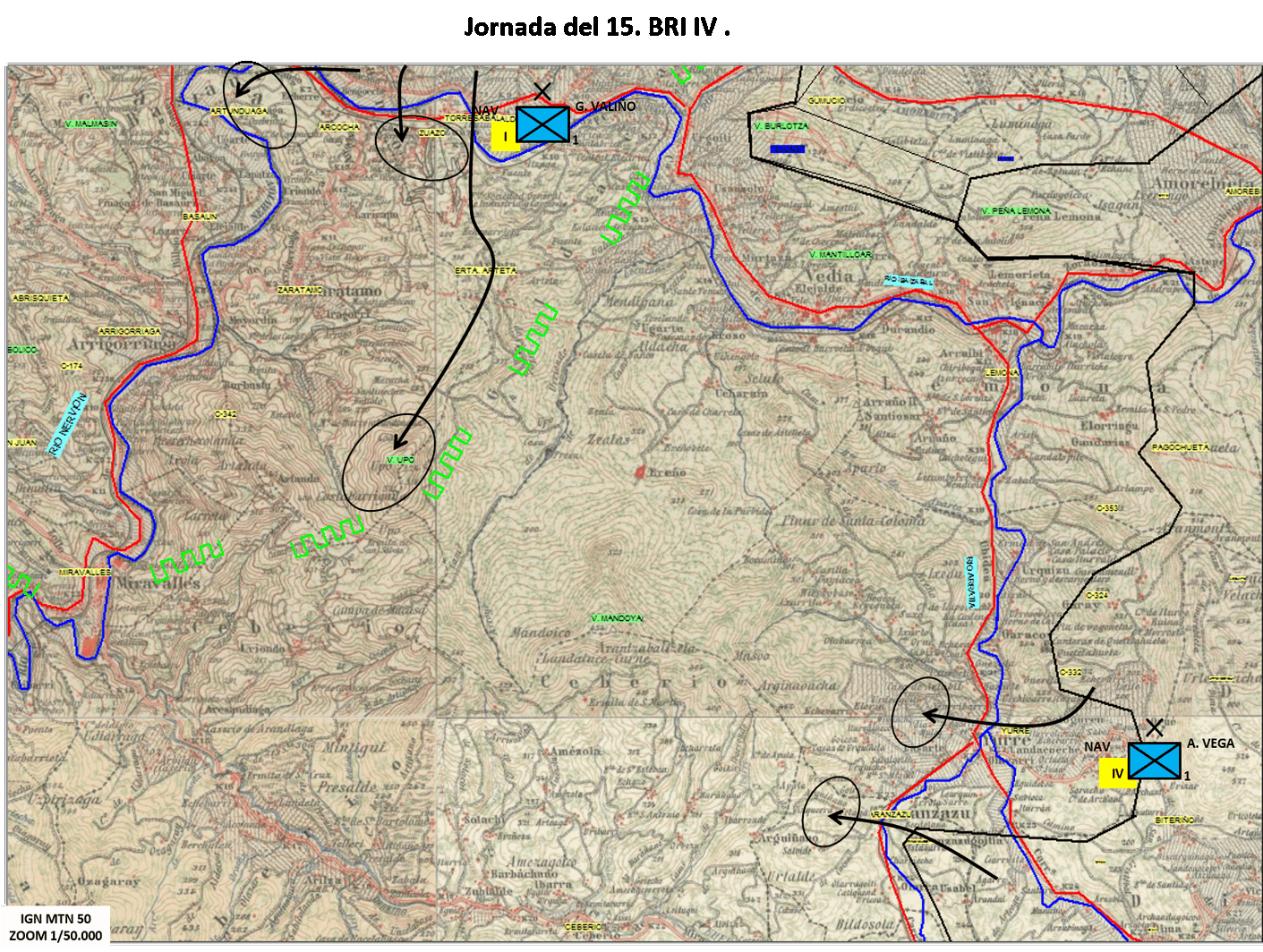Click the C-324 height label
Viewport: 1263px width, 952px height.
coord(1097,595)
